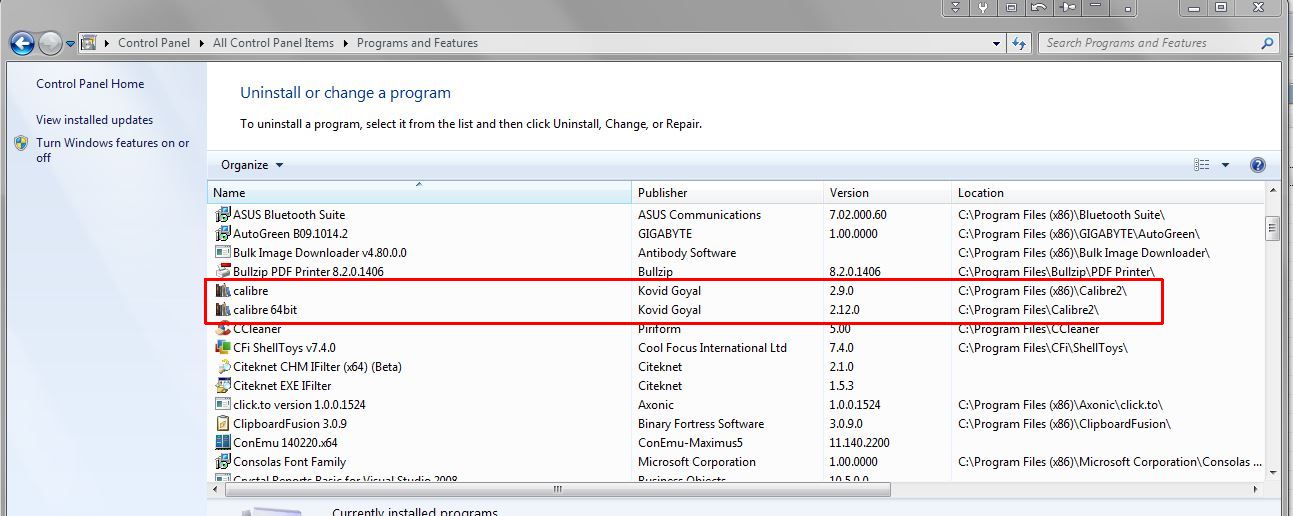Open the address bar history dropdown
Screen dimensions: 1293x516
(997, 43)
